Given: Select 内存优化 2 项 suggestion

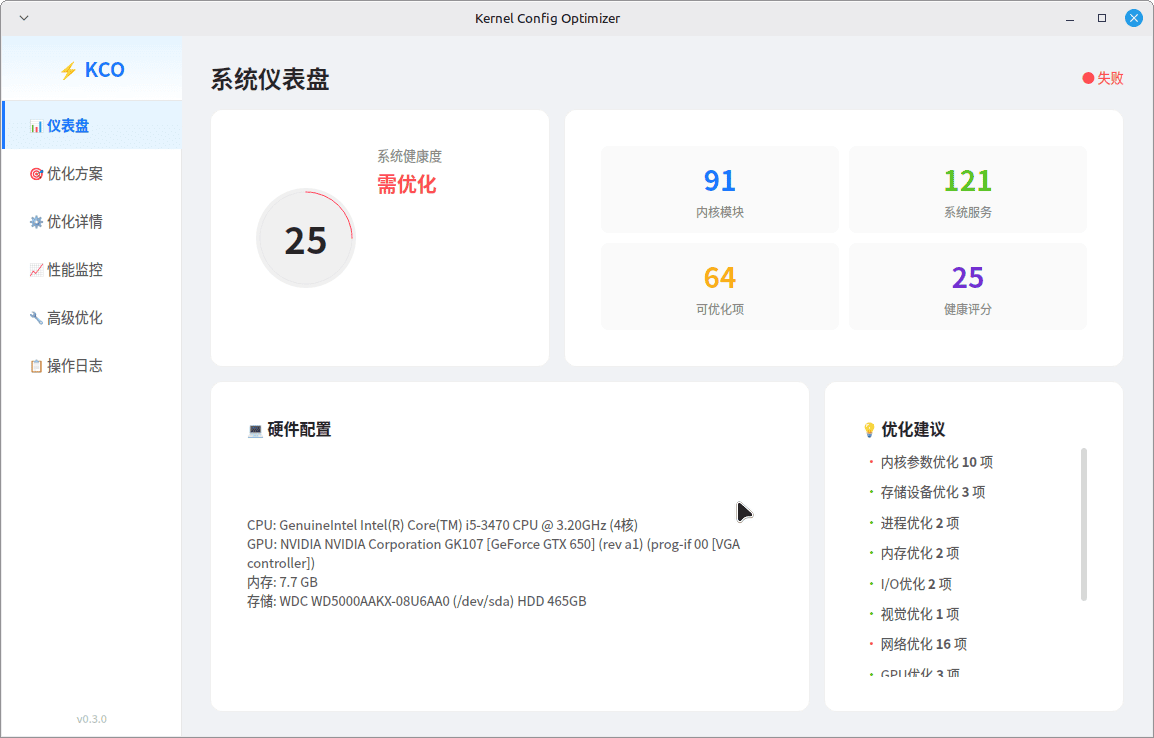Looking at the screenshot, I should [x=920, y=553].
